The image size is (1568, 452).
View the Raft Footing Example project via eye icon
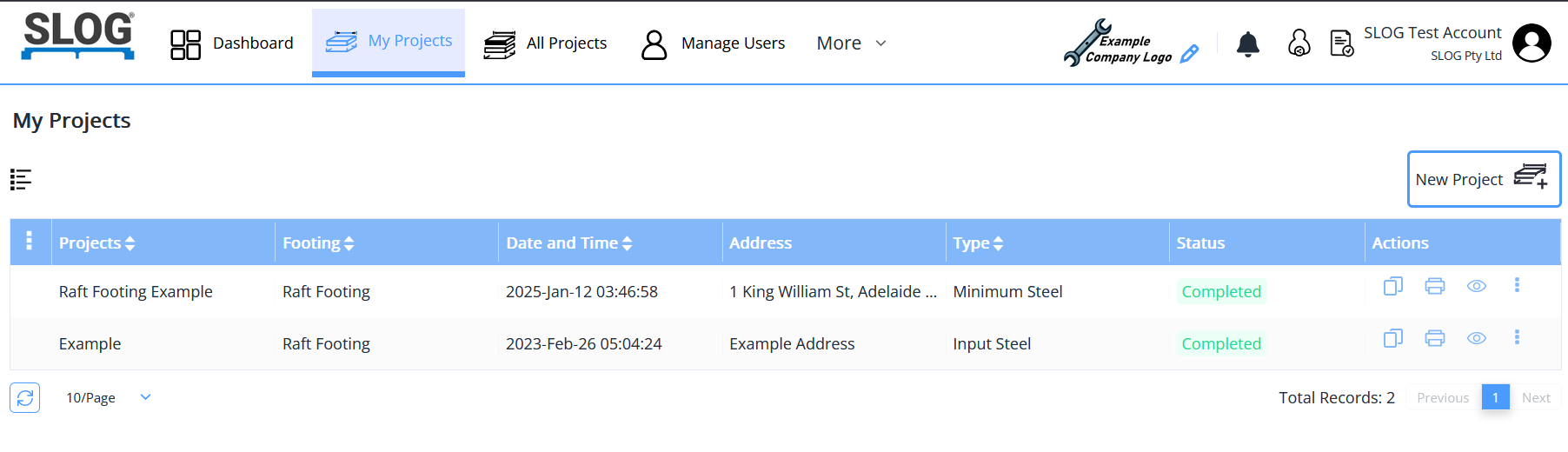click(1476, 286)
